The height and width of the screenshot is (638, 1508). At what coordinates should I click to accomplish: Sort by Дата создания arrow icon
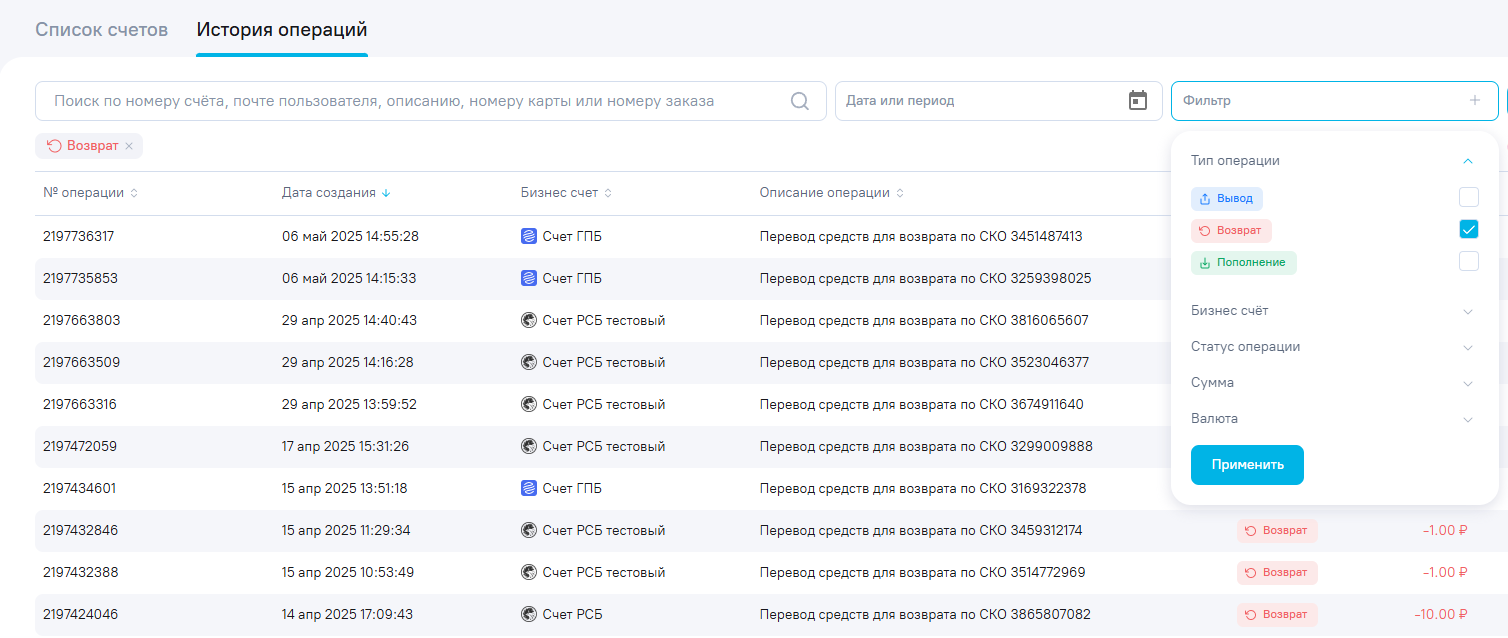(x=386, y=193)
